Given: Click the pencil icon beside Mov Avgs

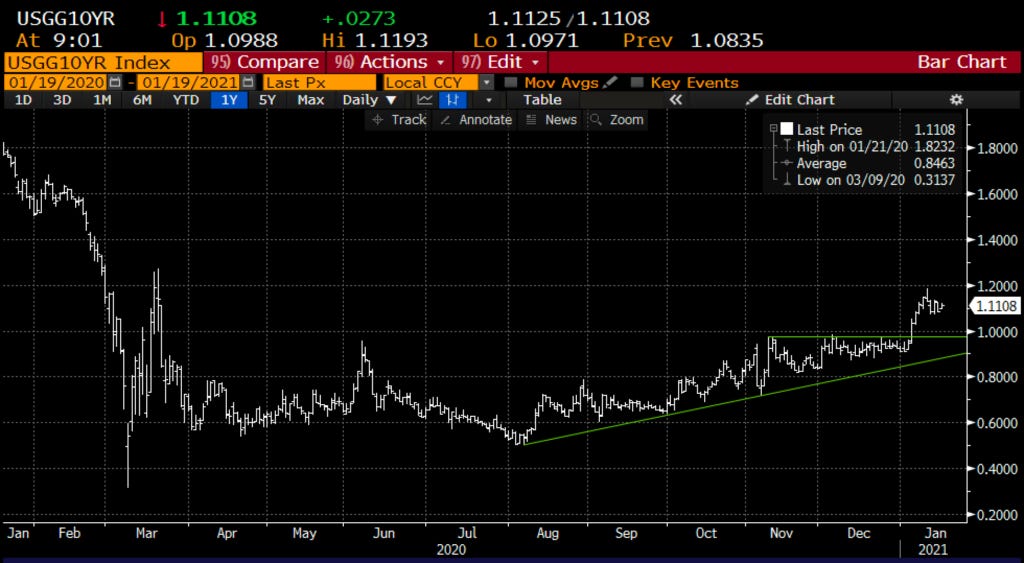Looking at the screenshot, I should tap(609, 83).
